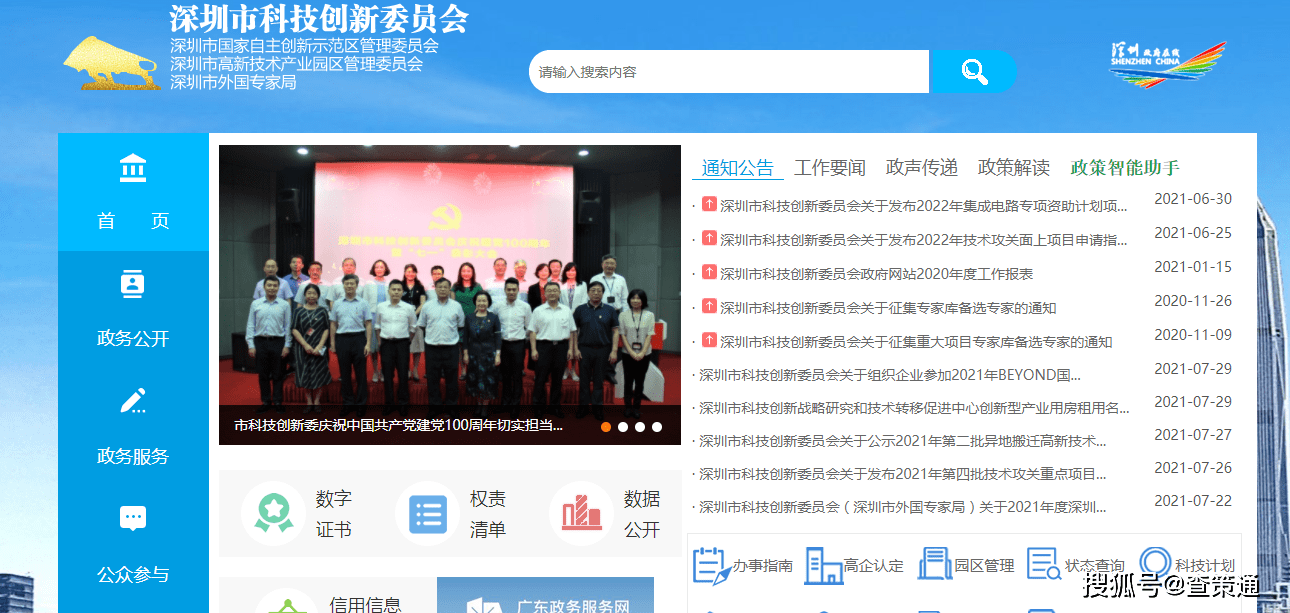Click the party anniversary banner photo

449,280
